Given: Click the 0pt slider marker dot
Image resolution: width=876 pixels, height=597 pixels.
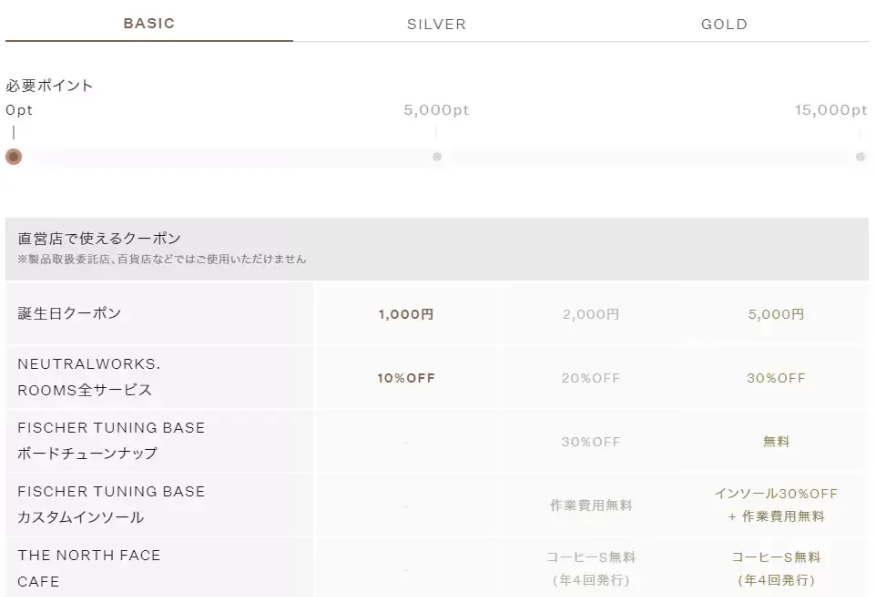Looking at the screenshot, I should coord(13,157).
